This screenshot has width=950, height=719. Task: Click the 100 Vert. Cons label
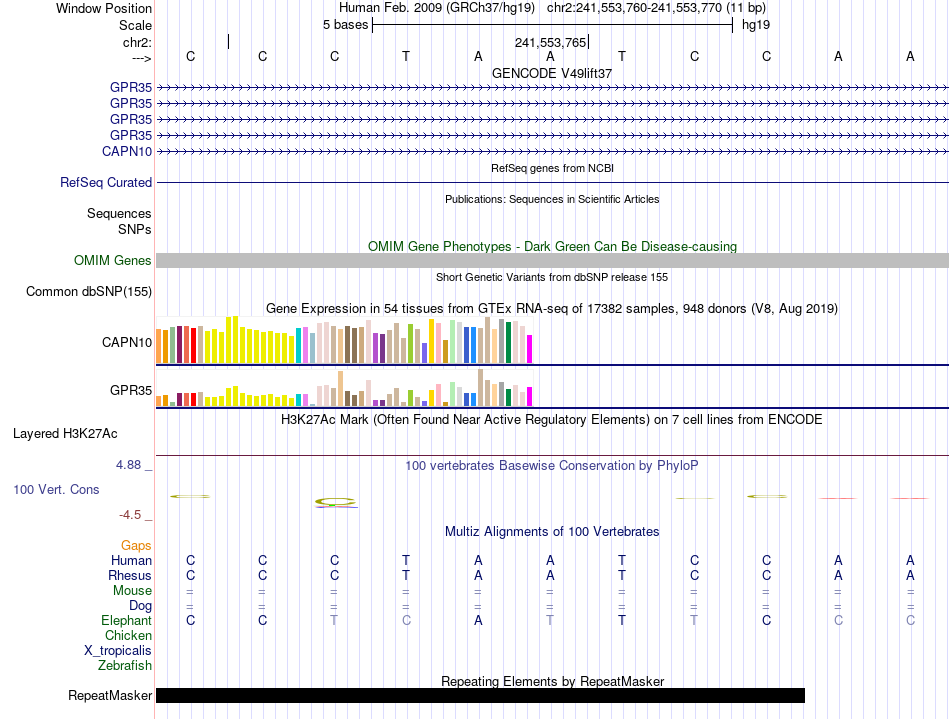56,489
